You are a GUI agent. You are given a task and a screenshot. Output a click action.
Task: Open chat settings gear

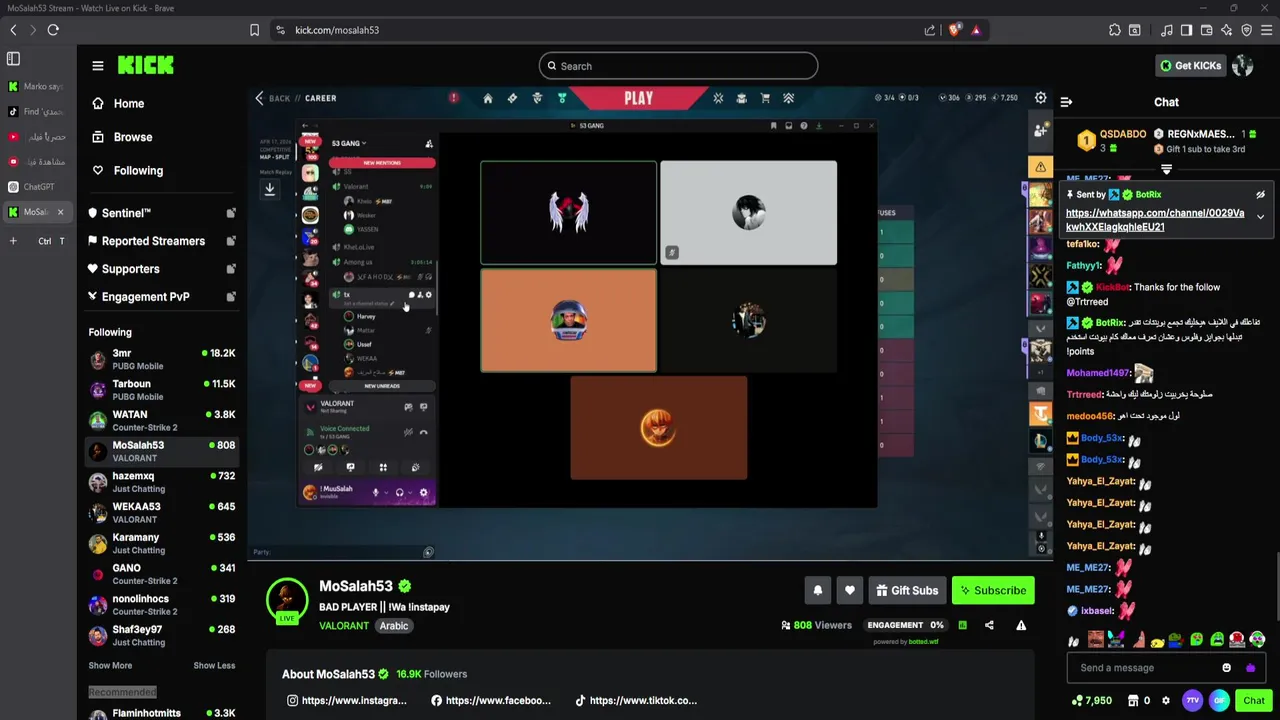tap(1166, 701)
